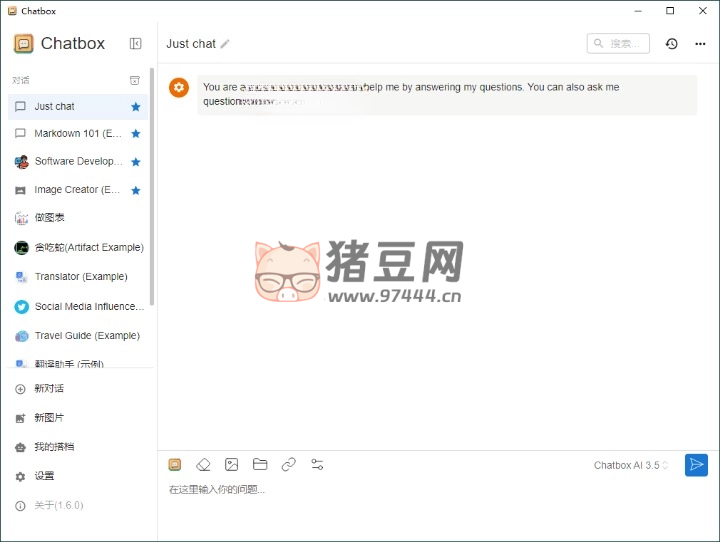Toggle star on Markdown 101 conversation
The height and width of the screenshot is (542, 720).
pos(136,134)
